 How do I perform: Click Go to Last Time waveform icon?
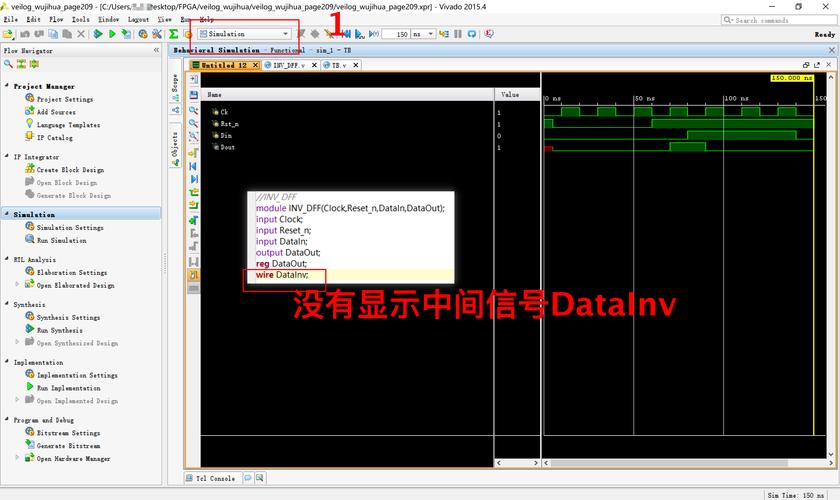(x=193, y=179)
